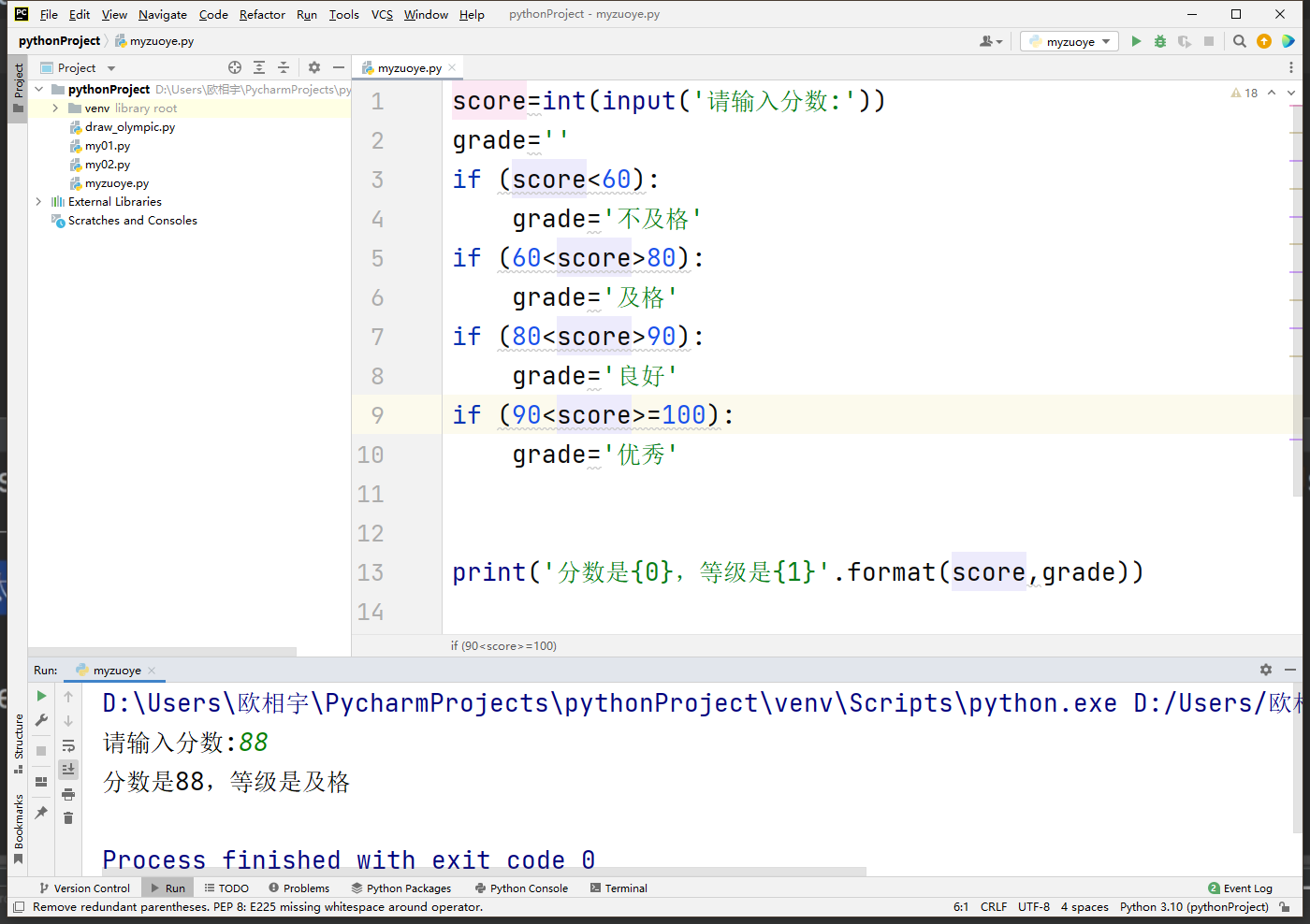
Task: Go to next highlighted error arrow
Action: click(1291, 93)
